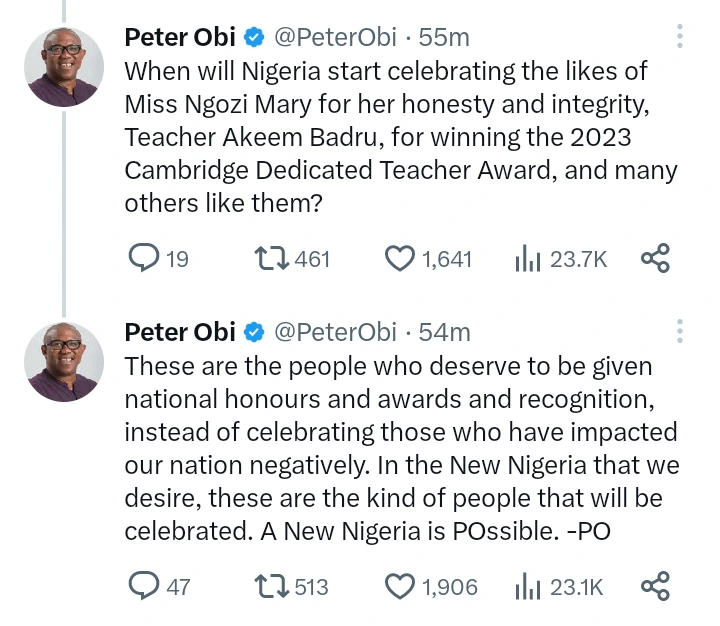View analytics for the 23.7K views tweet
The image size is (720, 626).
pos(527,259)
